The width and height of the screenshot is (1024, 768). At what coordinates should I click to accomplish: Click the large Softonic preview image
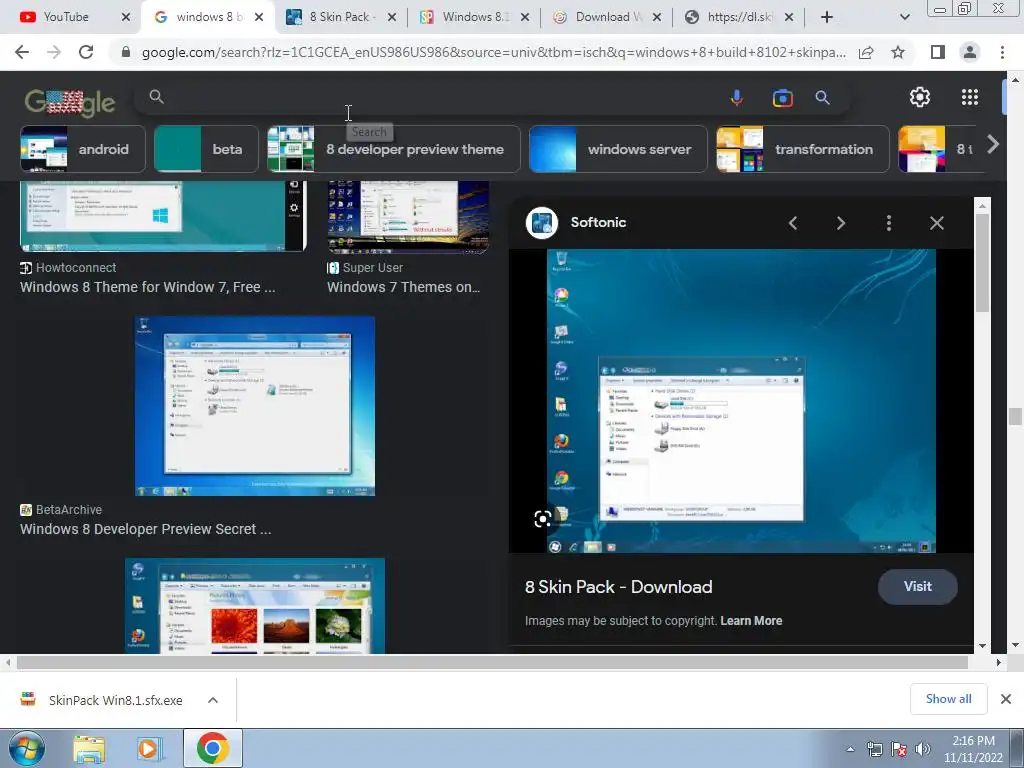pos(741,401)
